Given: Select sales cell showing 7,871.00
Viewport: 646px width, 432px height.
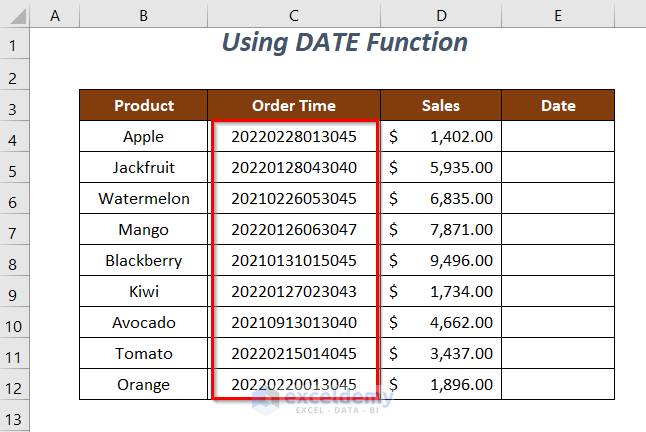Looking at the screenshot, I should 441,230.
